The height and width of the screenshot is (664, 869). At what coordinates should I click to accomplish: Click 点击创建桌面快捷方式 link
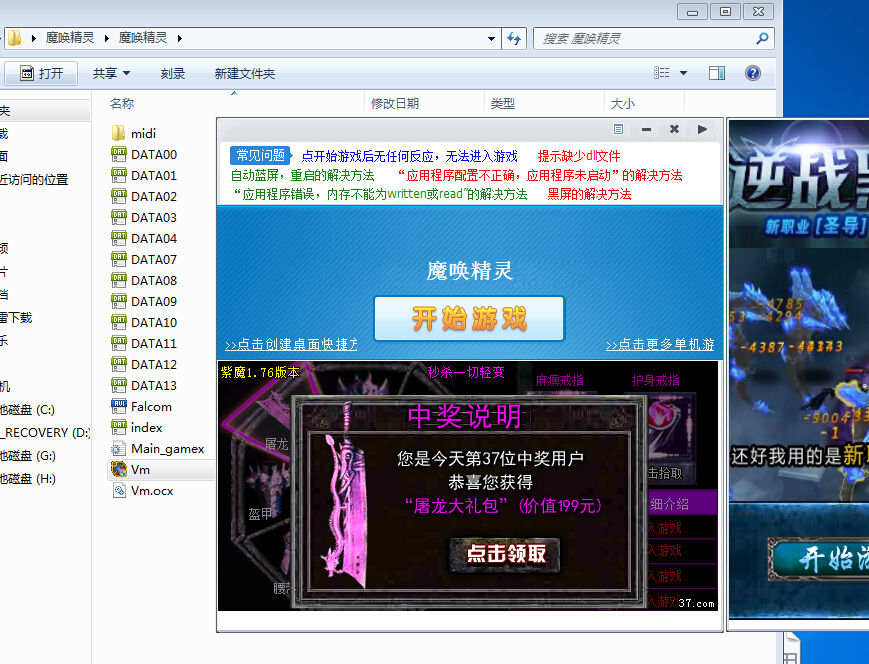pyautogui.click(x=291, y=344)
